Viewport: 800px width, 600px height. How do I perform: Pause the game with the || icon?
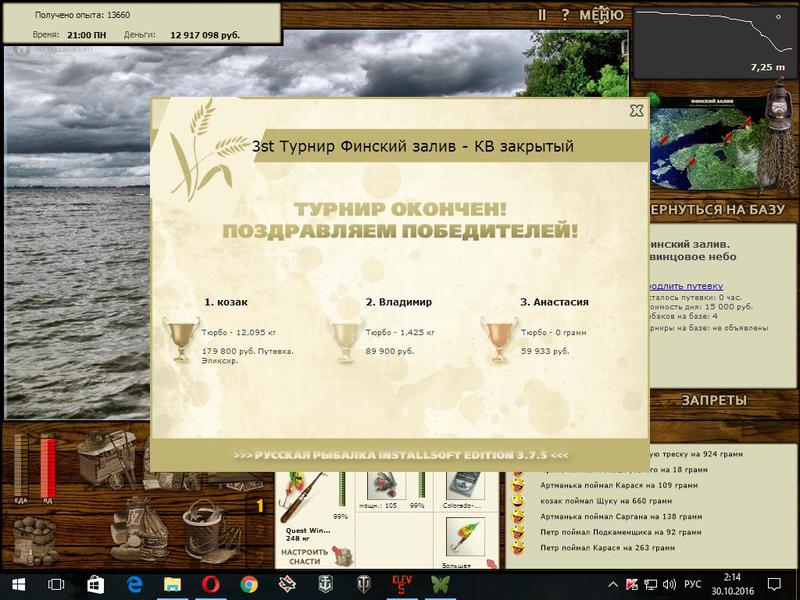tap(541, 15)
